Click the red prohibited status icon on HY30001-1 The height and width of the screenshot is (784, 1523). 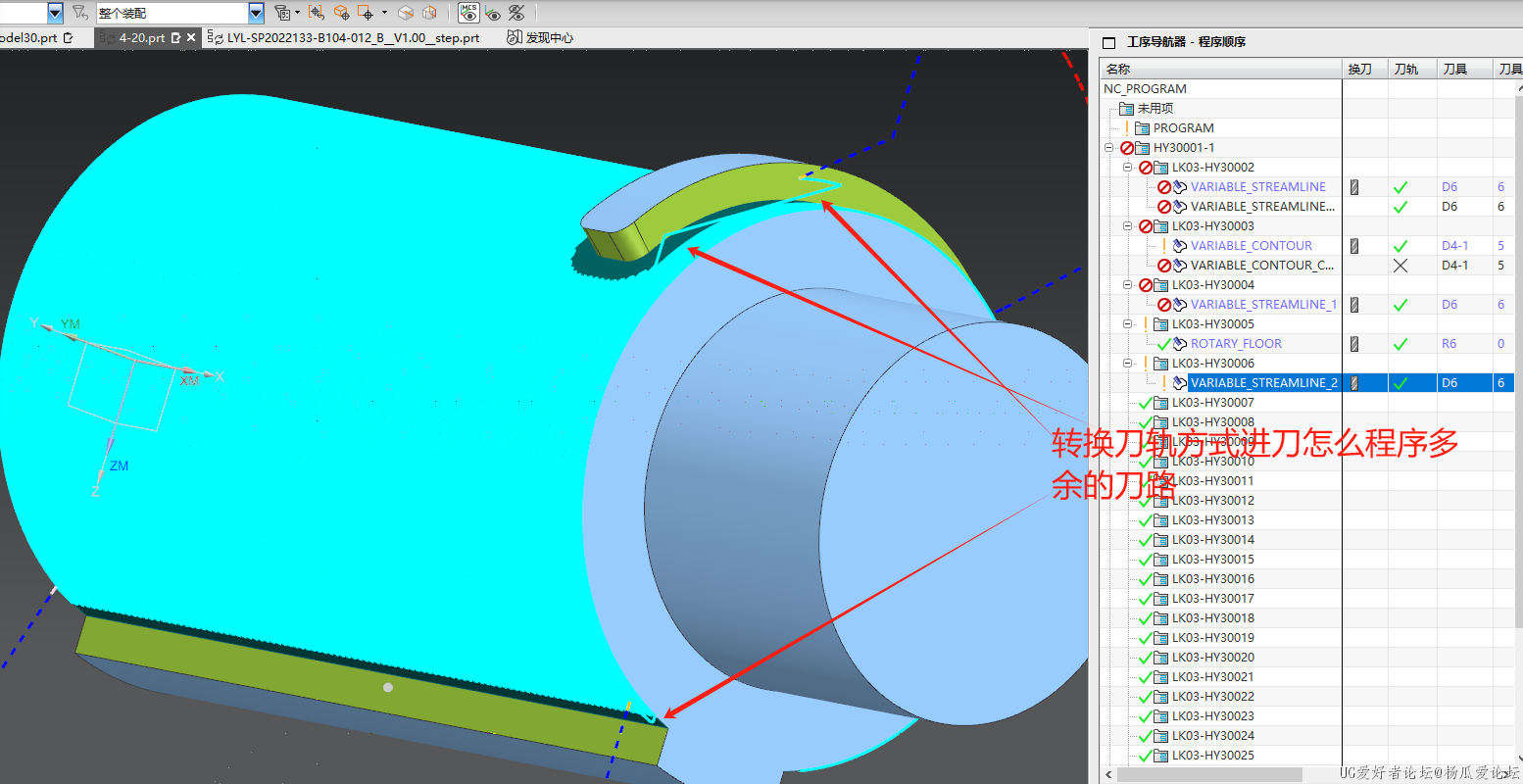click(1127, 148)
